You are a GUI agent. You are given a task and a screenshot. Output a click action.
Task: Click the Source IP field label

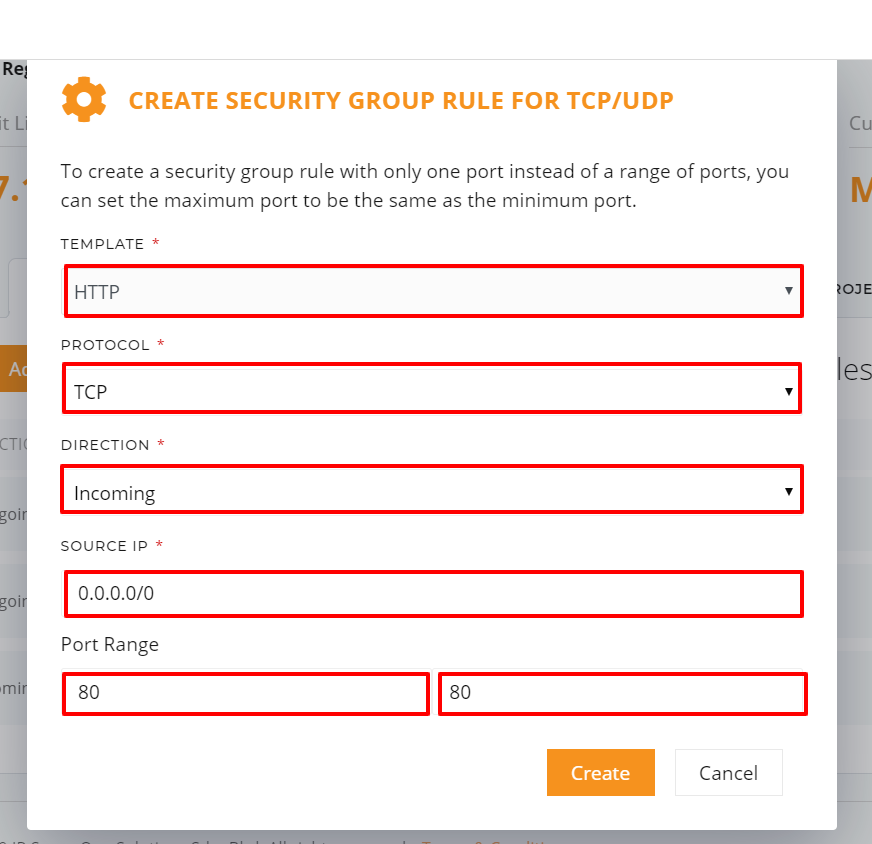tap(104, 546)
